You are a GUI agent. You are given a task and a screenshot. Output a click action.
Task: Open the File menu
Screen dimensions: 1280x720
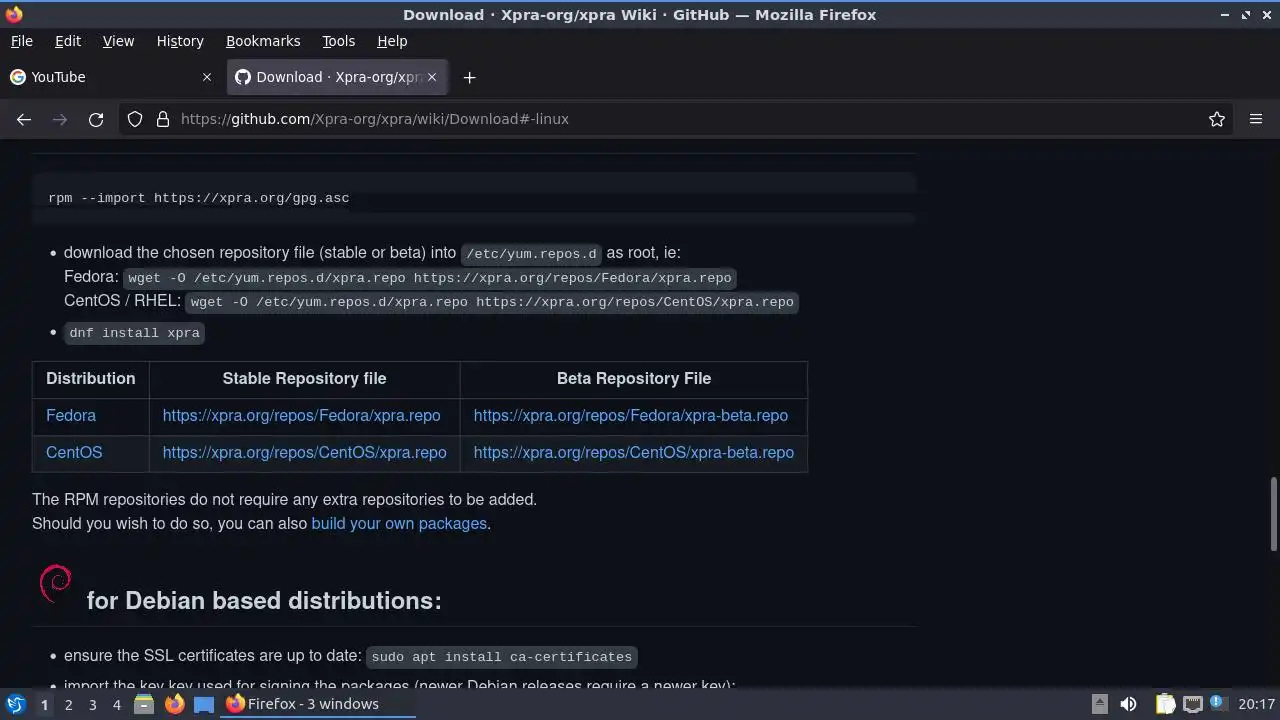pos(21,41)
